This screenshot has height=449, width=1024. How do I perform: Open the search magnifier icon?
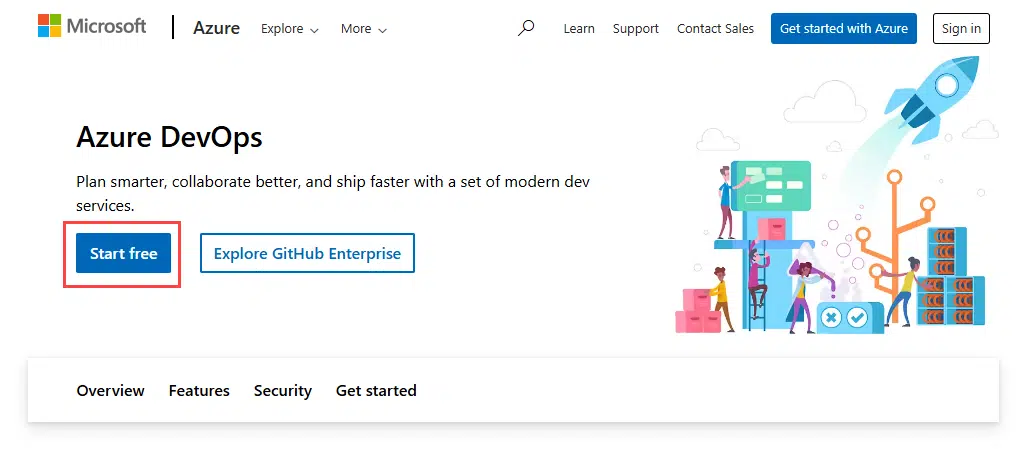coord(526,28)
